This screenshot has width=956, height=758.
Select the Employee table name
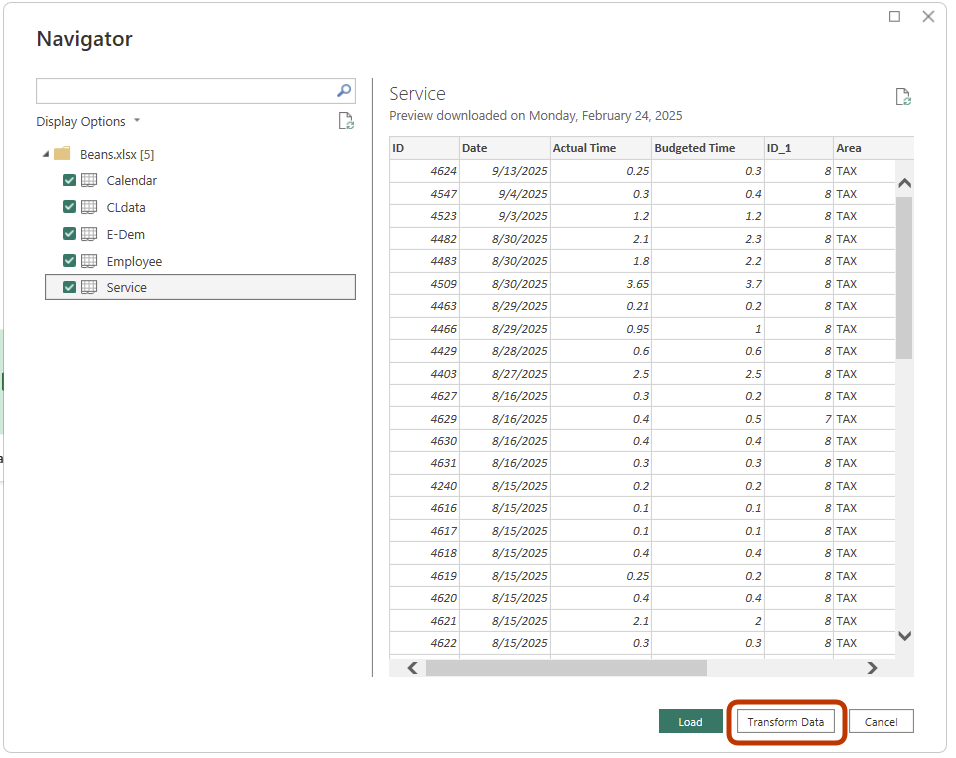coord(134,261)
